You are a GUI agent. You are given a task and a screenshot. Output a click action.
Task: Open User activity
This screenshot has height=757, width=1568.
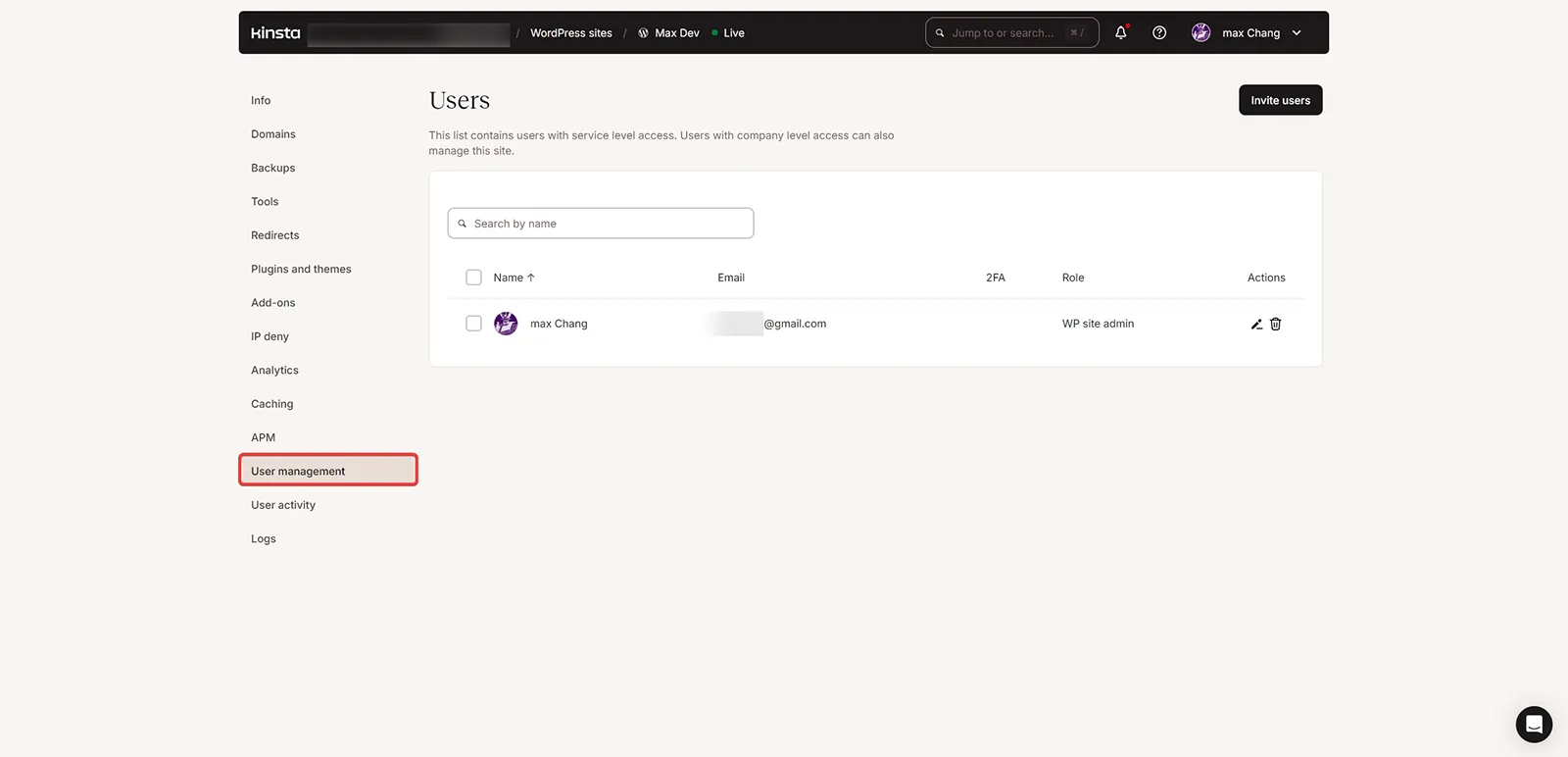tap(283, 505)
